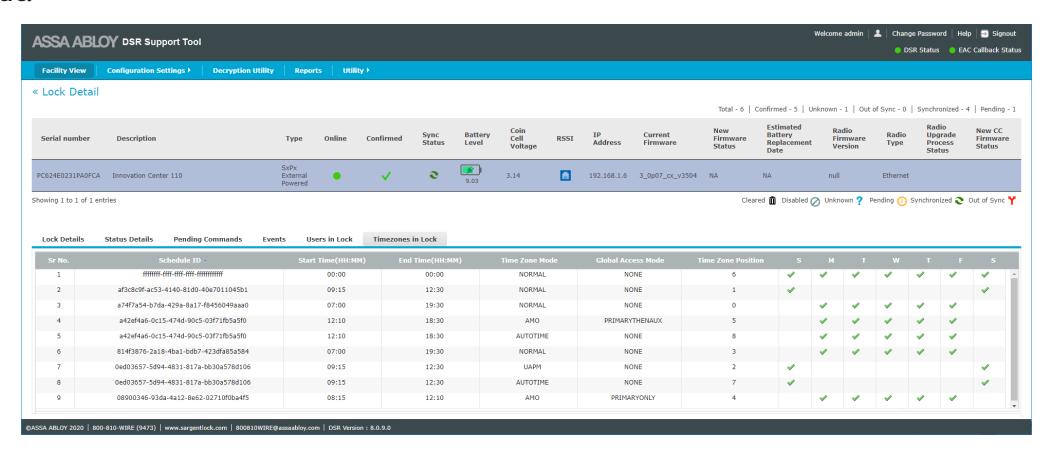Expand the Utility menu
The image size is (1053, 450).
coord(356,71)
